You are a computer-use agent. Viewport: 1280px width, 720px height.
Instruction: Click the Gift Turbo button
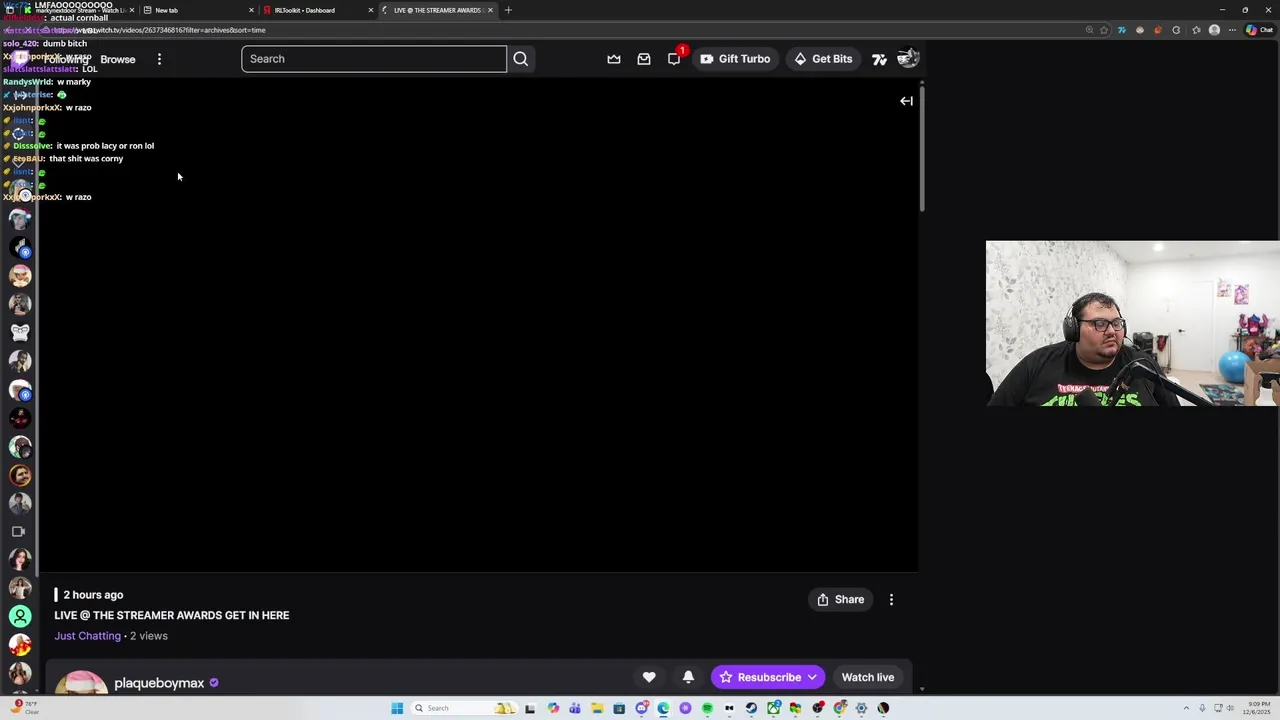coord(735,59)
